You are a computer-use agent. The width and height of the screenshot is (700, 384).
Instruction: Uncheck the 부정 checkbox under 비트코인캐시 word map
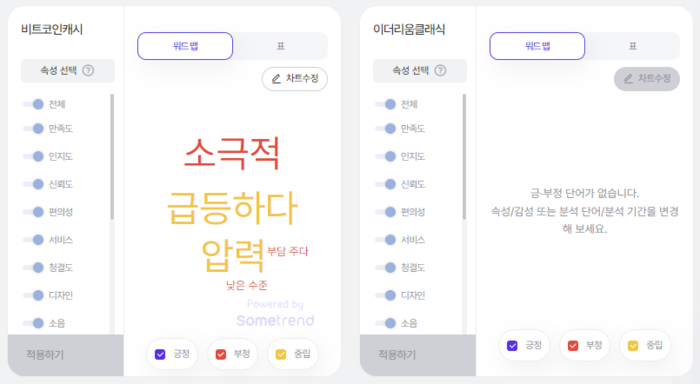pos(221,355)
